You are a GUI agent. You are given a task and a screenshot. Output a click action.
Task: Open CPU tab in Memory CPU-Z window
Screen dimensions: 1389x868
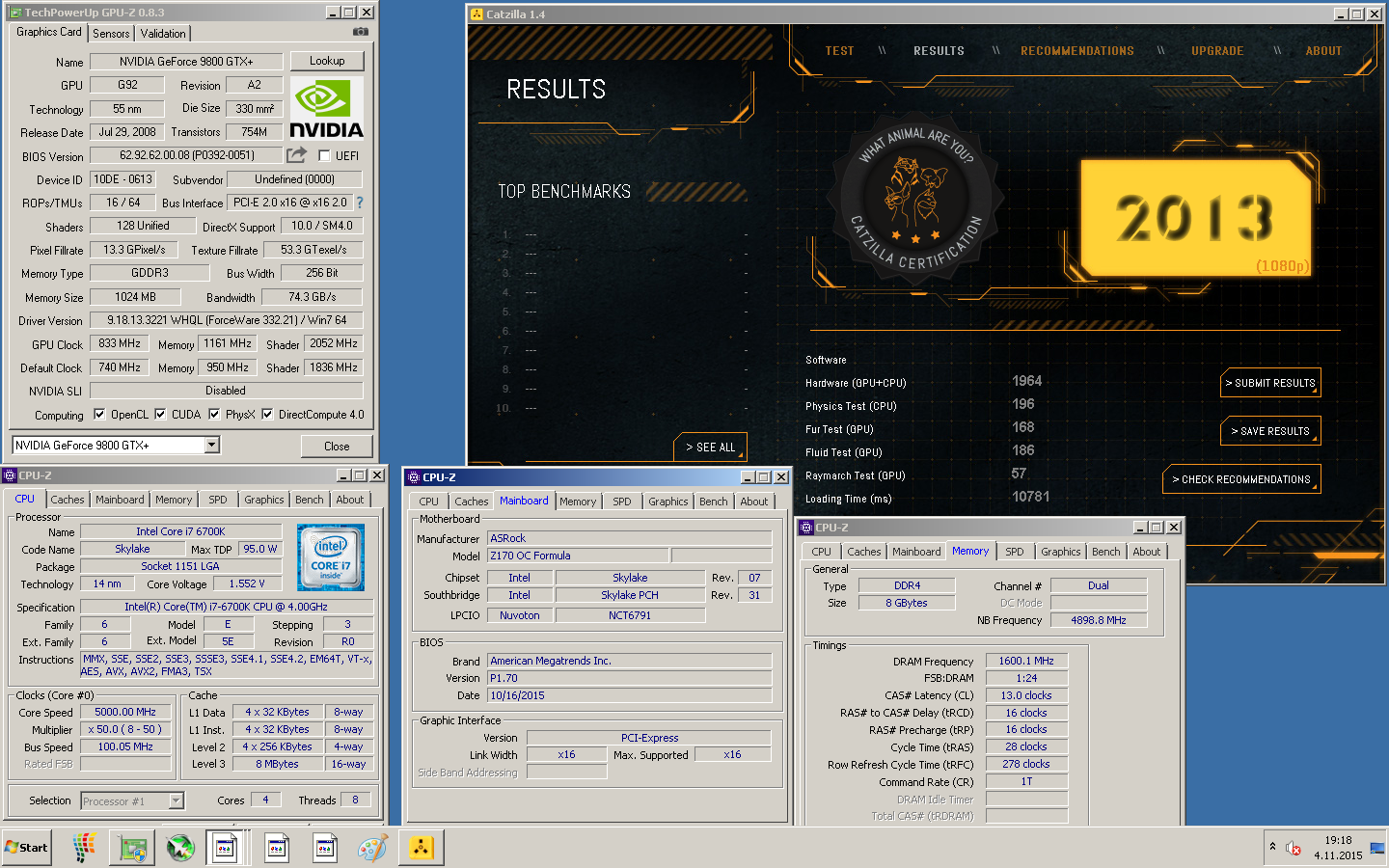[822, 552]
